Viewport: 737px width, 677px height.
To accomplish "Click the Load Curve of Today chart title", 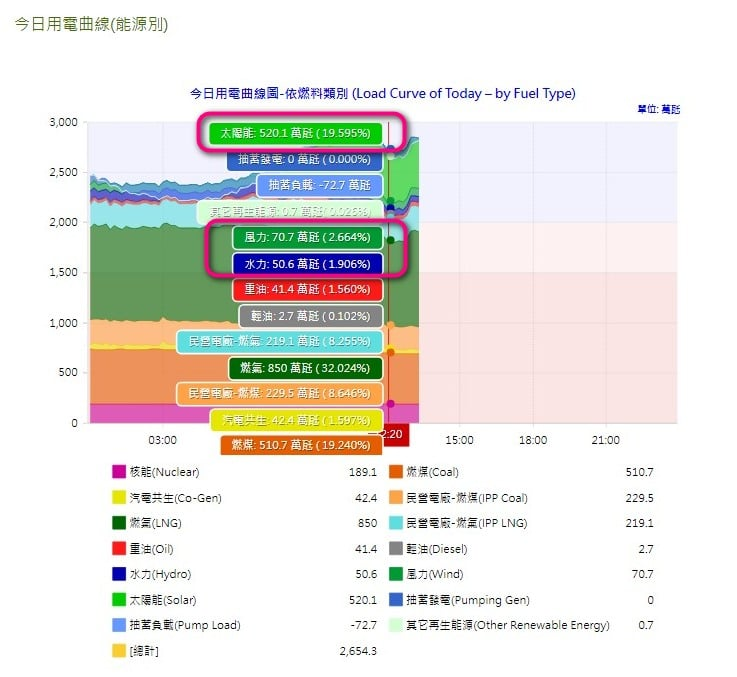I will point(382,93).
